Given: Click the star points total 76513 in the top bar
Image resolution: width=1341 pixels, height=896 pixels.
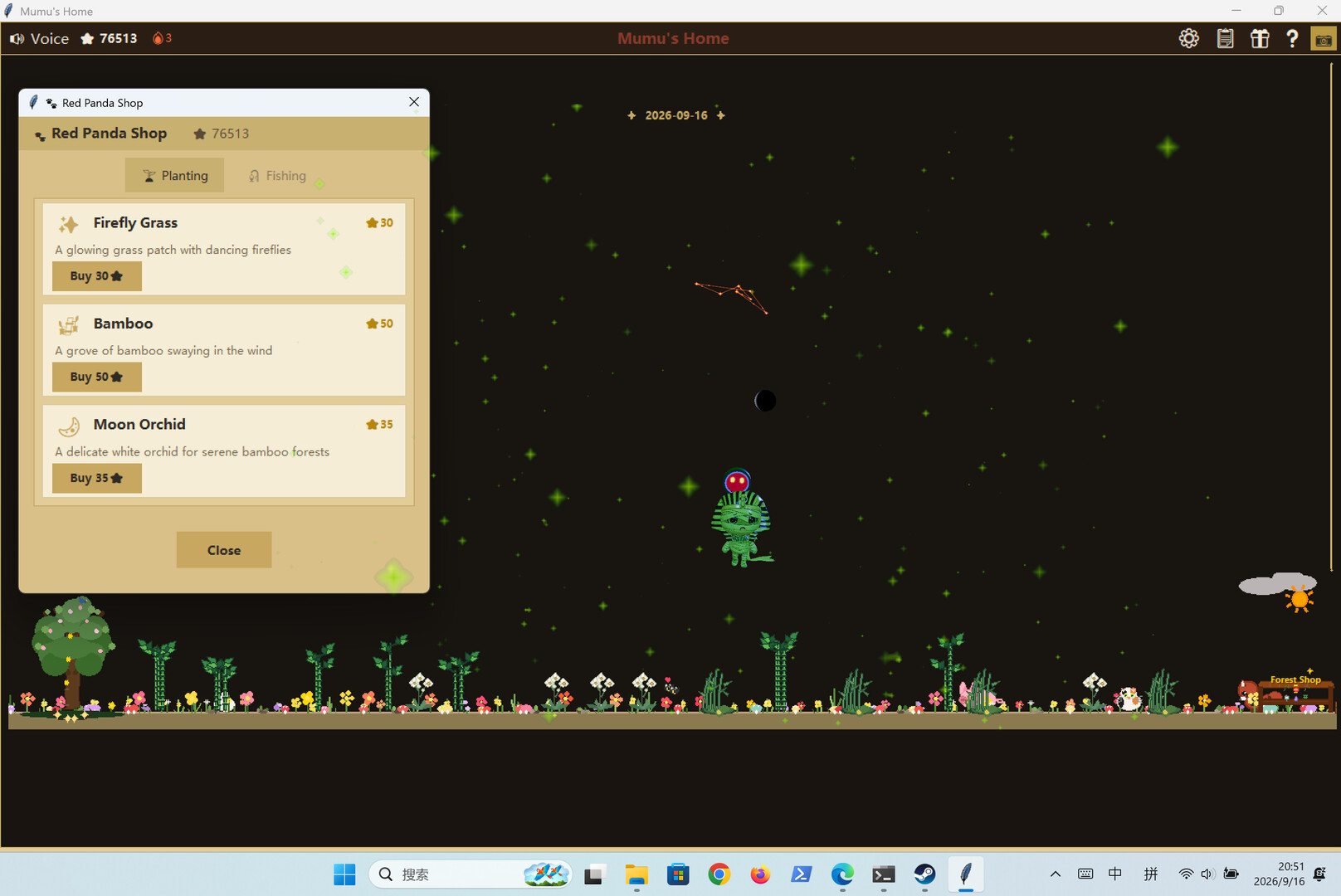Looking at the screenshot, I should coord(109,38).
